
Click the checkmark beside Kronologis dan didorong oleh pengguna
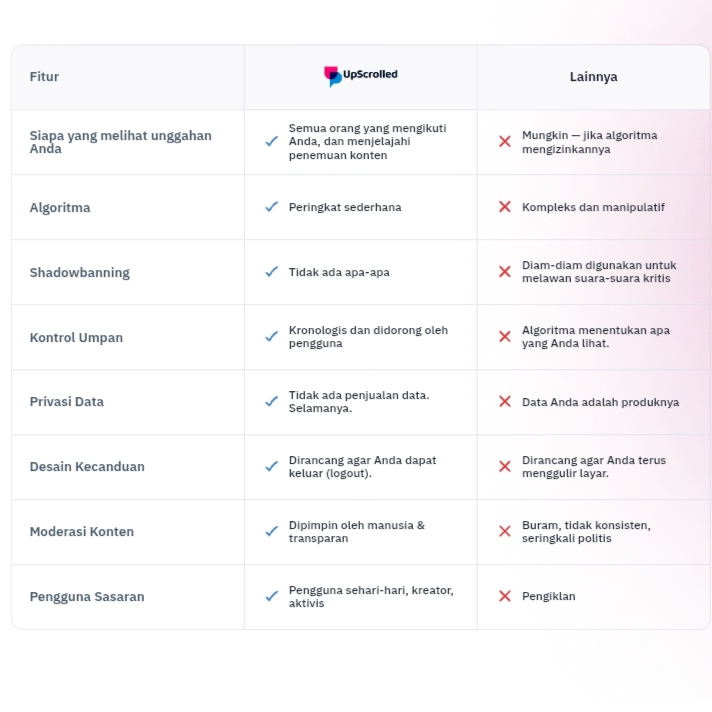(x=271, y=337)
